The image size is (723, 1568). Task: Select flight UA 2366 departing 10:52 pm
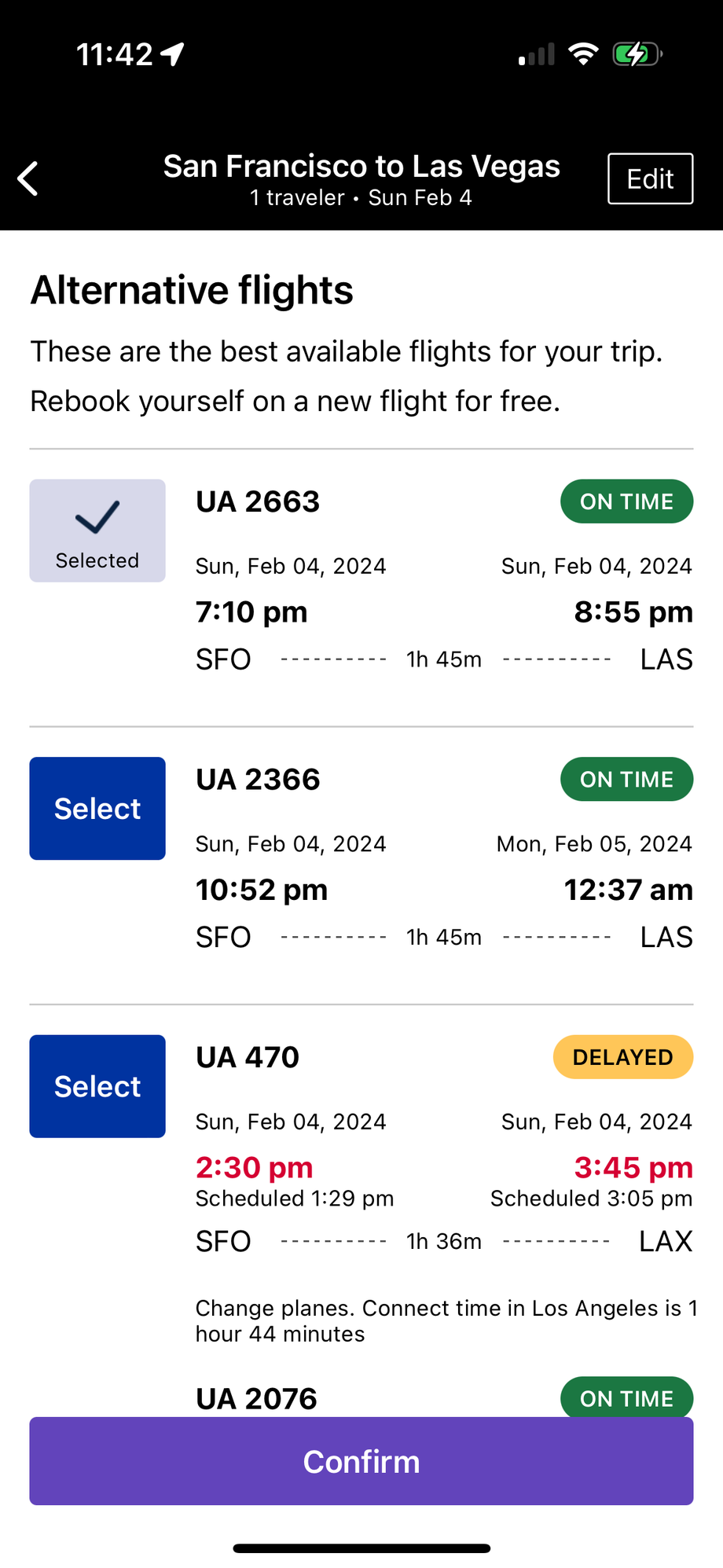(x=97, y=808)
